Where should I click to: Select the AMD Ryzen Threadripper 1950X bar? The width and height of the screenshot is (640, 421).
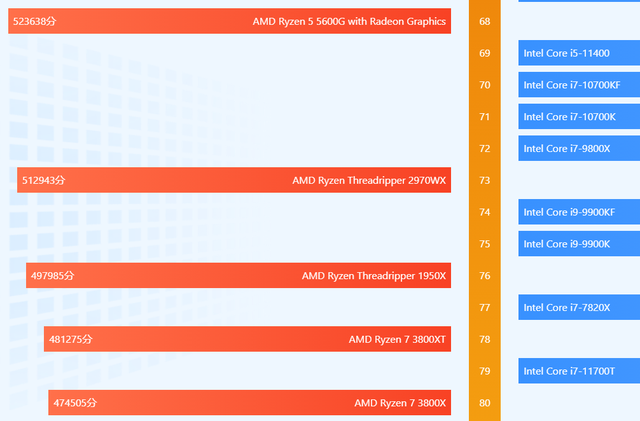click(x=238, y=275)
